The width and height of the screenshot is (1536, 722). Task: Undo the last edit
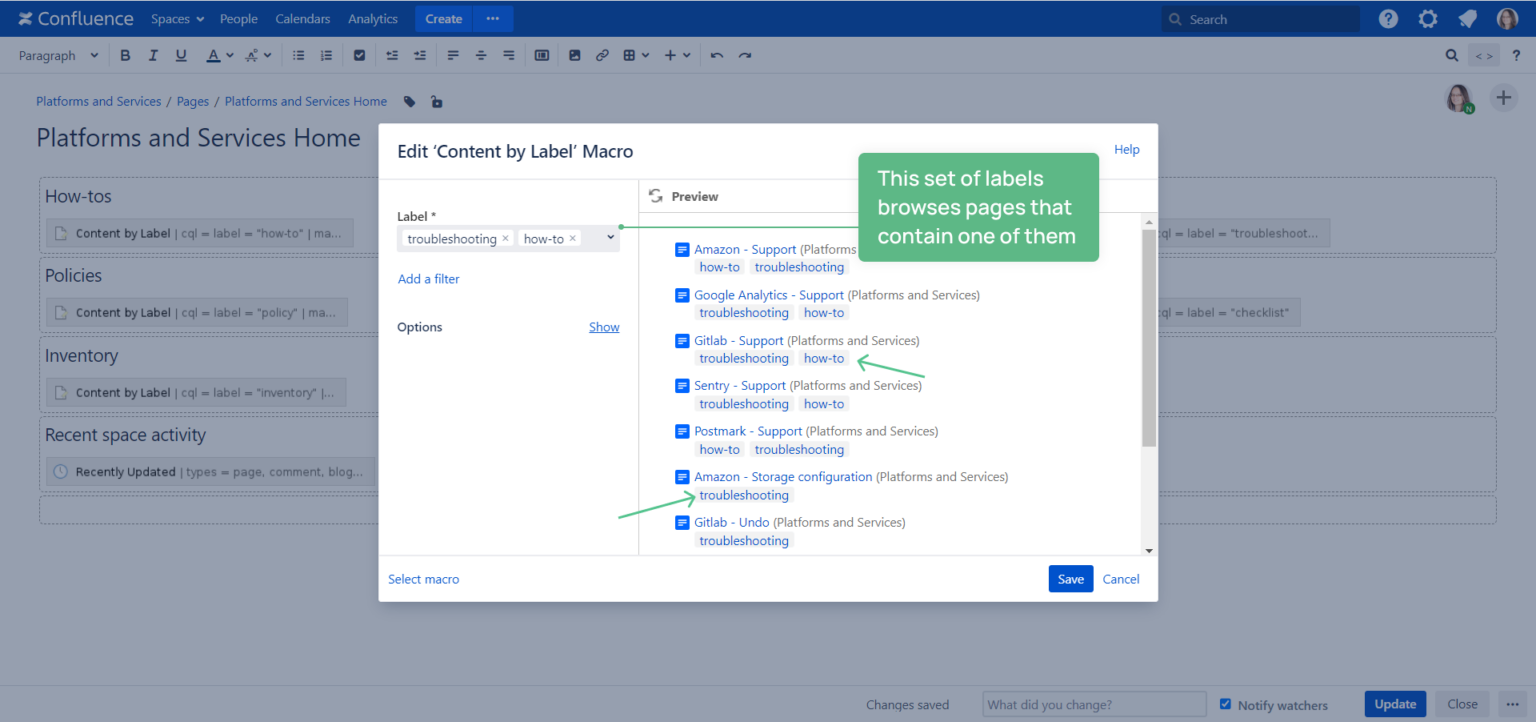tap(716, 55)
